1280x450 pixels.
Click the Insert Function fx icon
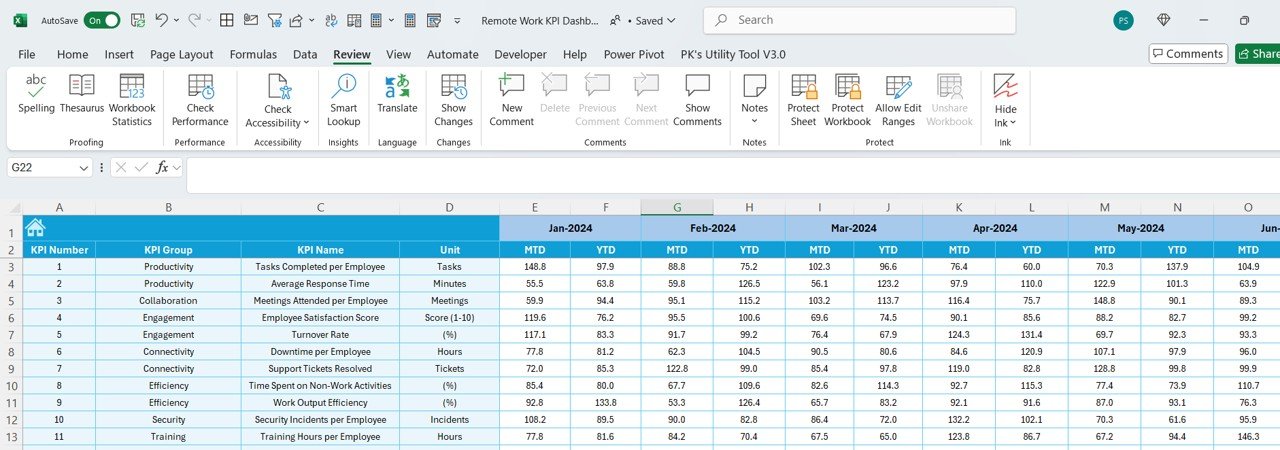[162, 168]
